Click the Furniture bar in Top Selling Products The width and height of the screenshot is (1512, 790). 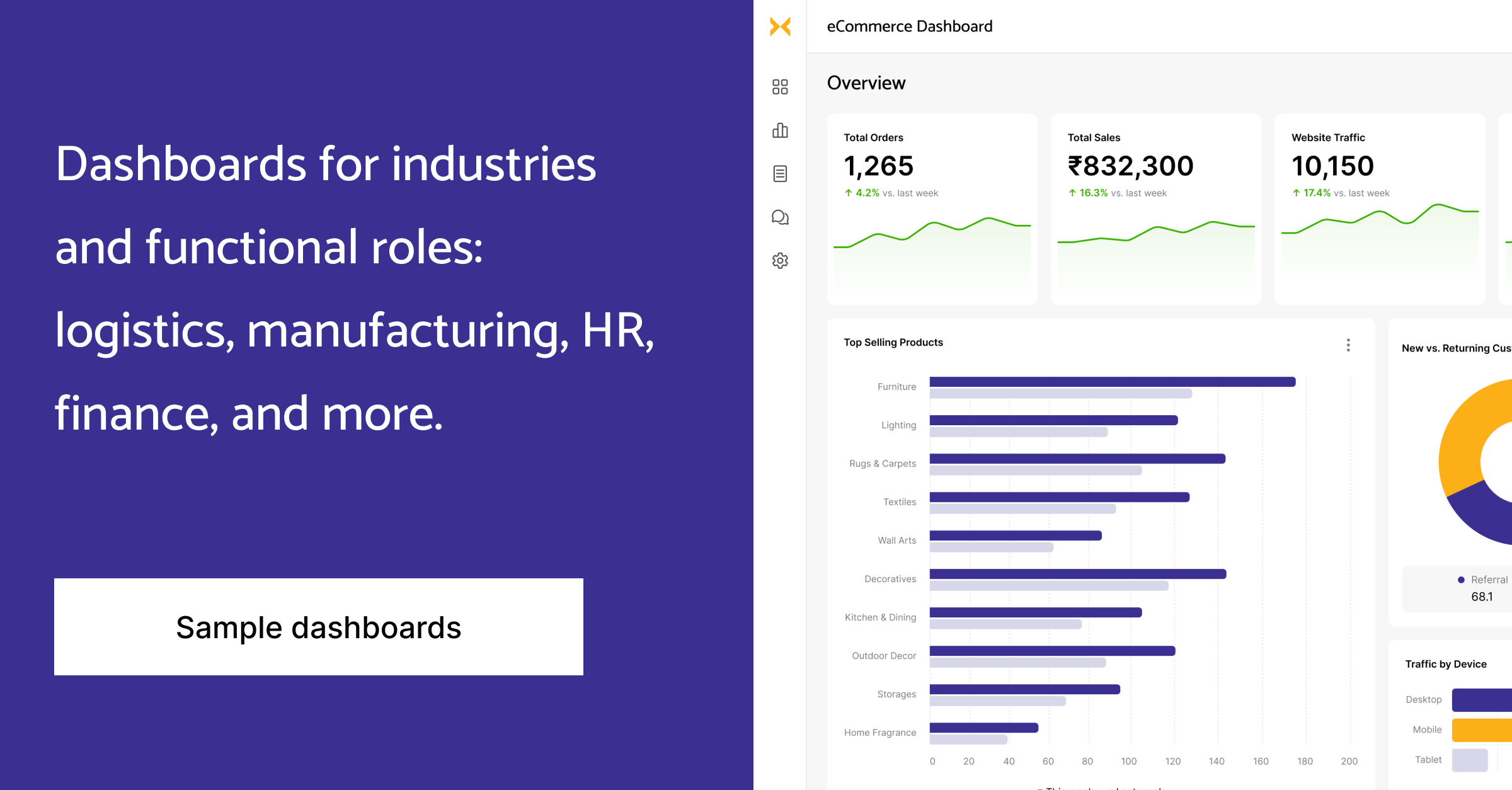(1109, 381)
